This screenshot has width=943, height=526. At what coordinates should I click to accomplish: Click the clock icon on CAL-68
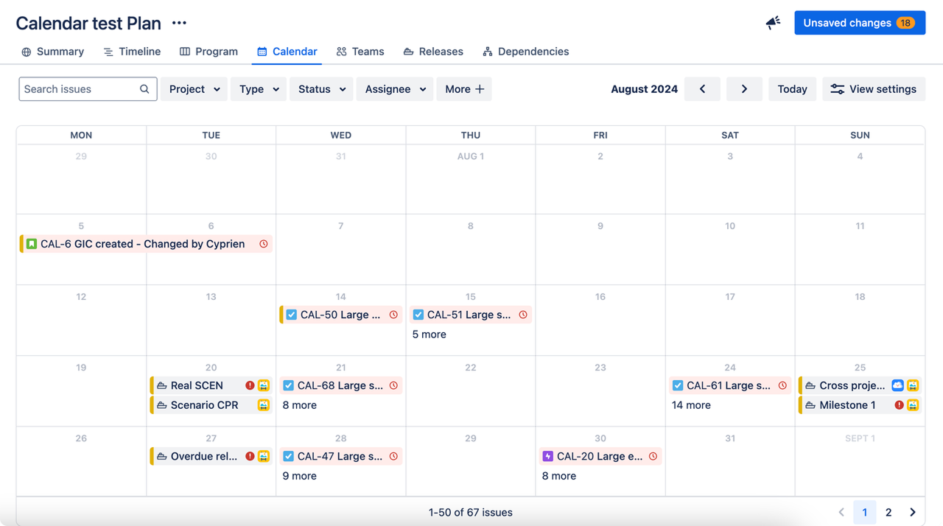point(393,385)
